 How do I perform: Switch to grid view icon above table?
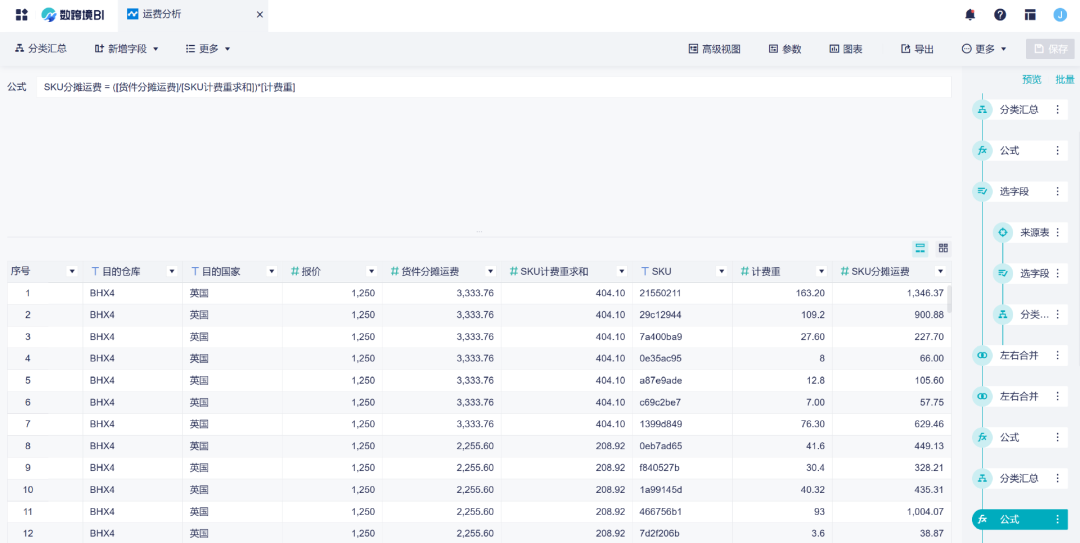pos(944,248)
